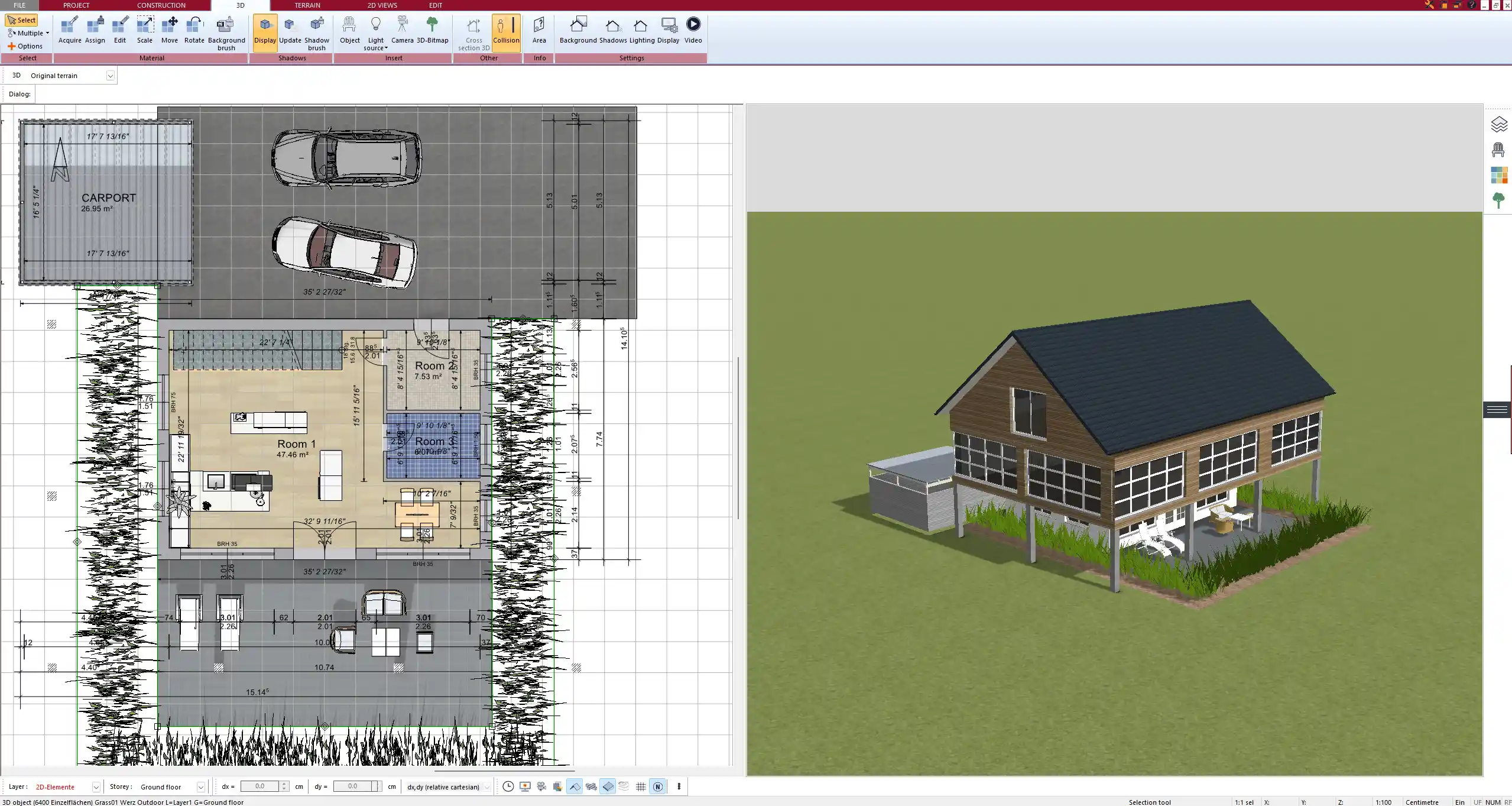
Task: Open the Video playback settings
Action: pyautogui.click(x=693, y=30)
